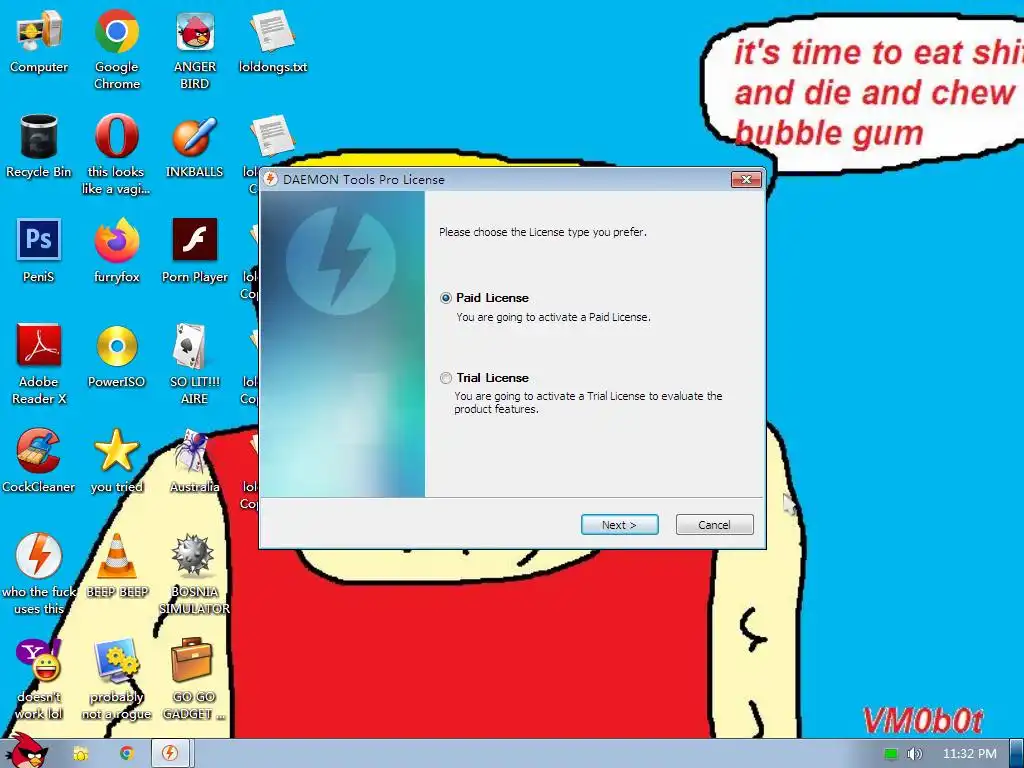Open the pinned folder icon on taskbar

(80, 754)
